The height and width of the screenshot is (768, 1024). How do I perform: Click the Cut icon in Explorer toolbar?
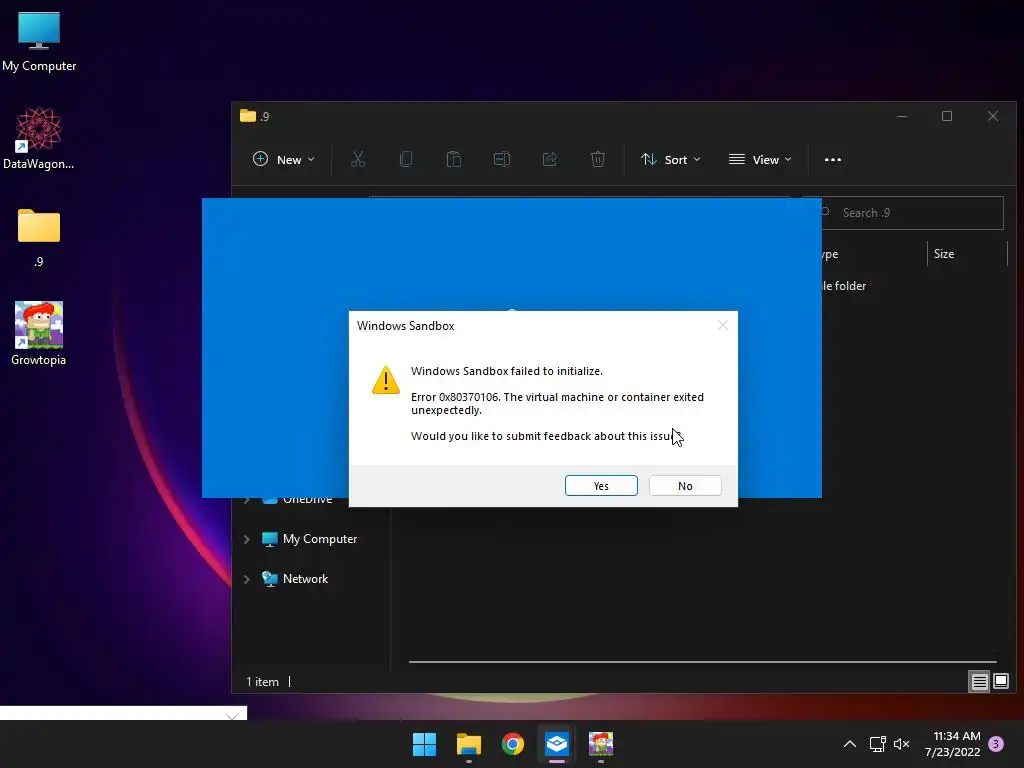pos(358,159)
